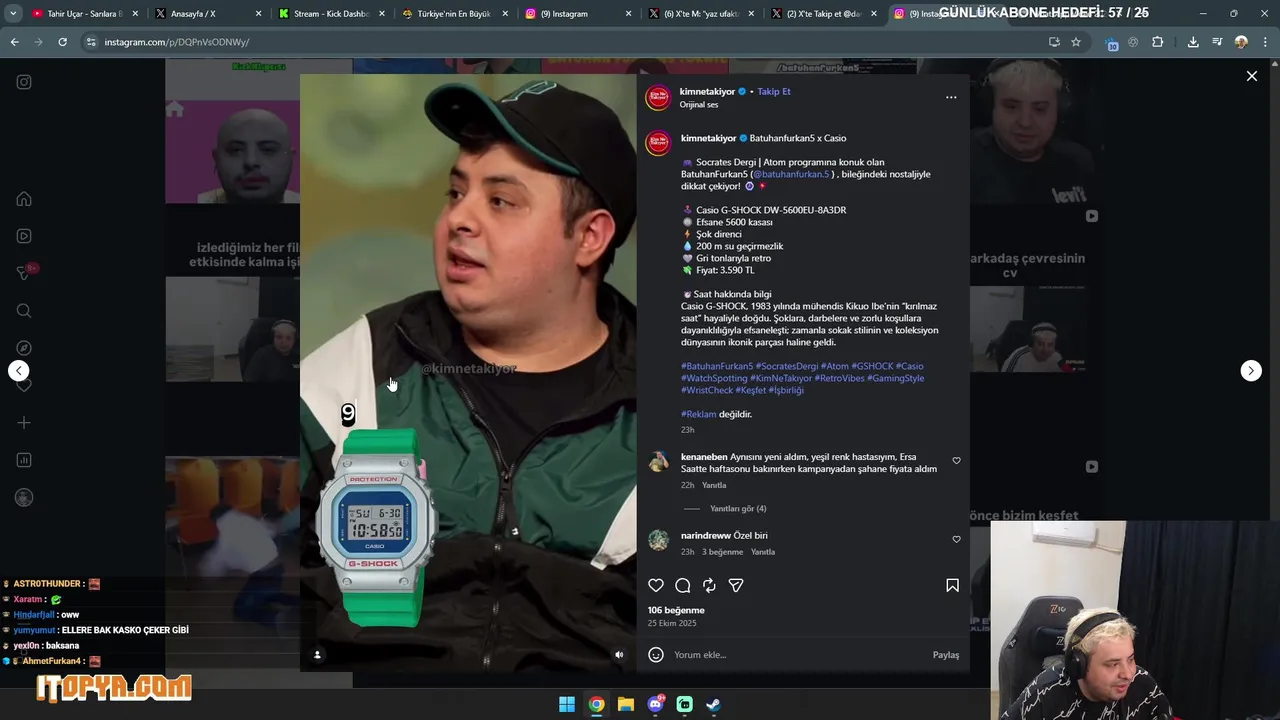1280x720 pixels.
Task: Click the kimnetakiyor username in the post header
Action: pos(707,91)
